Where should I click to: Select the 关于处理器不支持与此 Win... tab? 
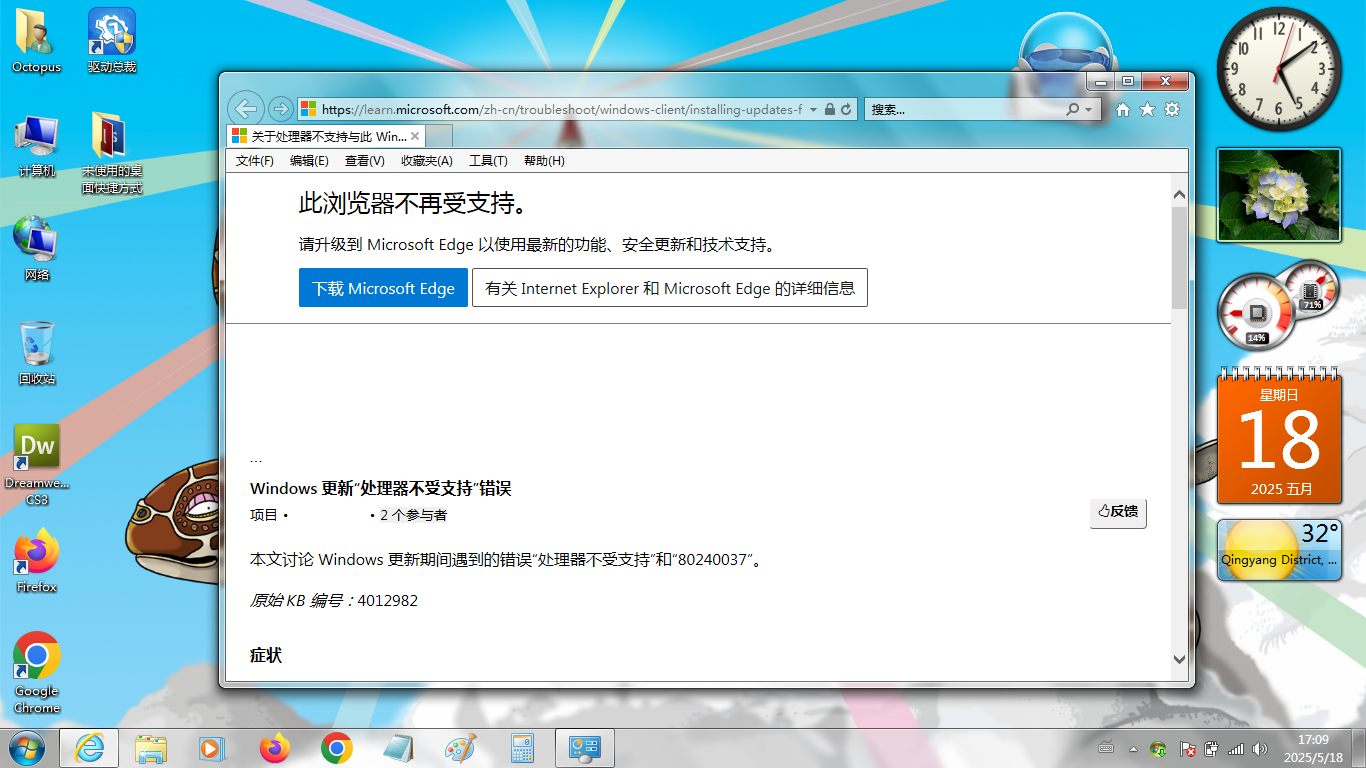(x=327, y=136)
